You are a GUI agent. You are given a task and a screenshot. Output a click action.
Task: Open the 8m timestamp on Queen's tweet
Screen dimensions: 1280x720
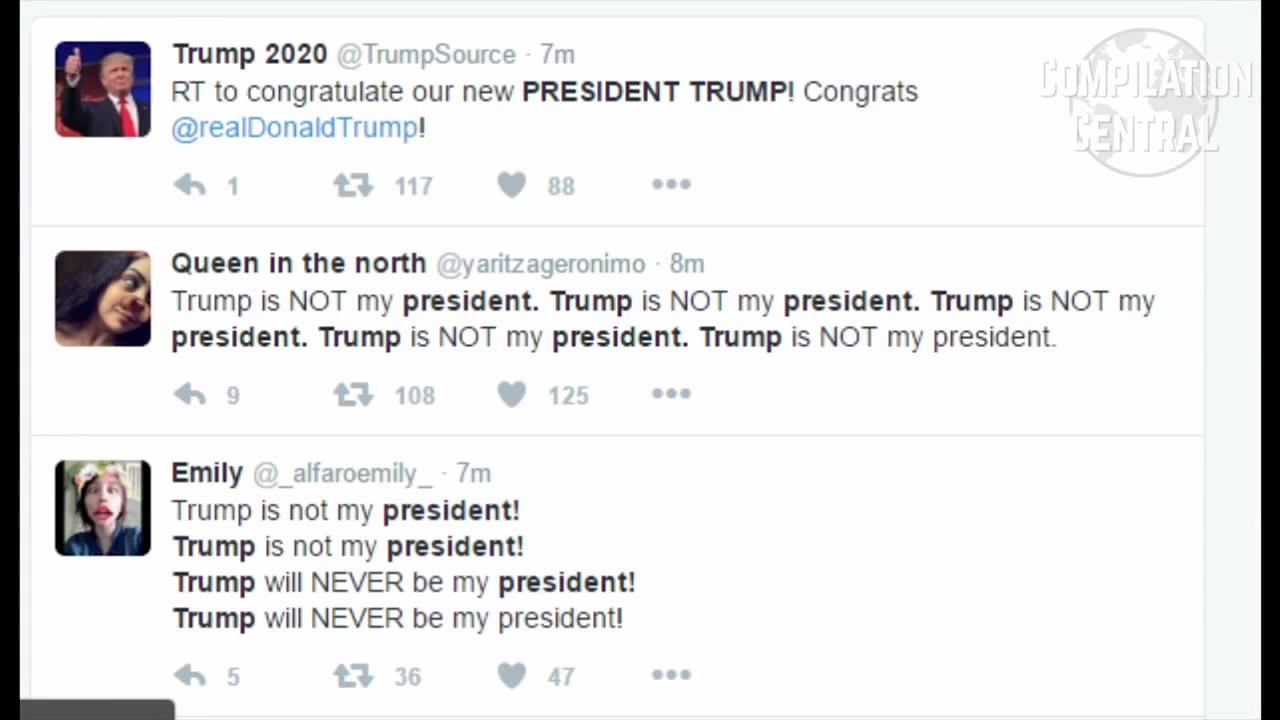(x=687, y=264)
